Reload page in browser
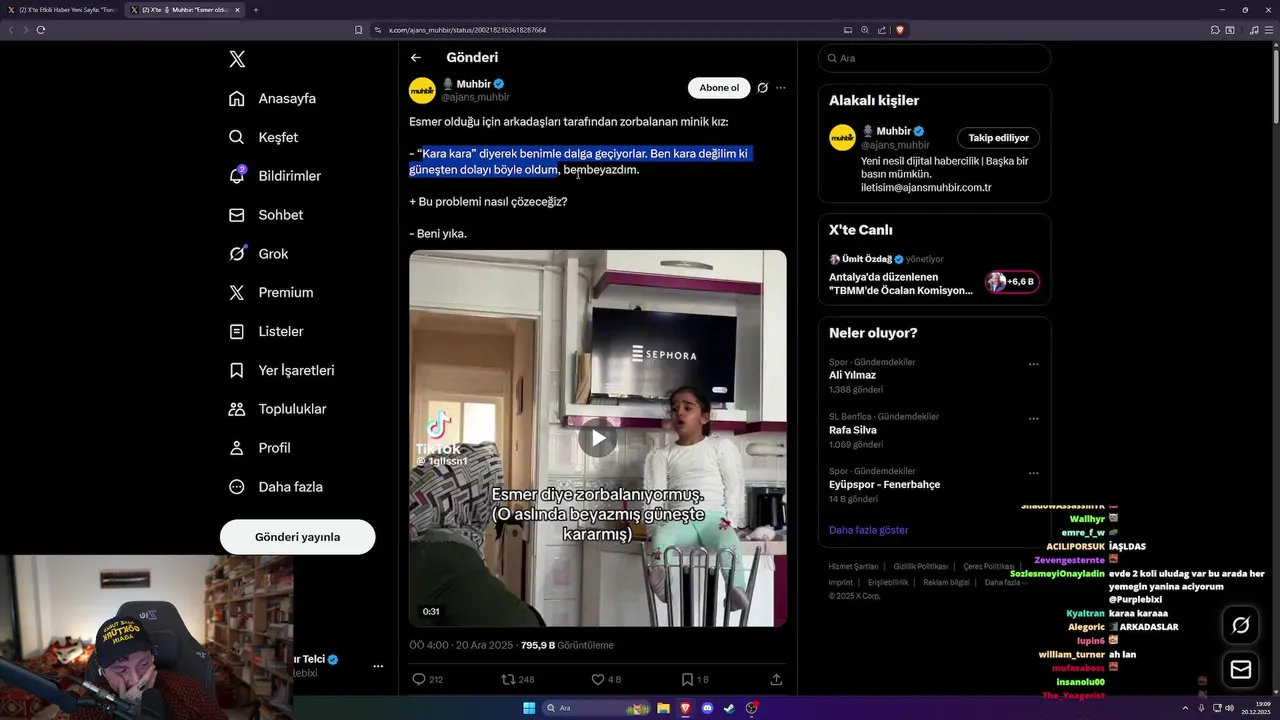The image size is (1280, 720). click(41, 30)
